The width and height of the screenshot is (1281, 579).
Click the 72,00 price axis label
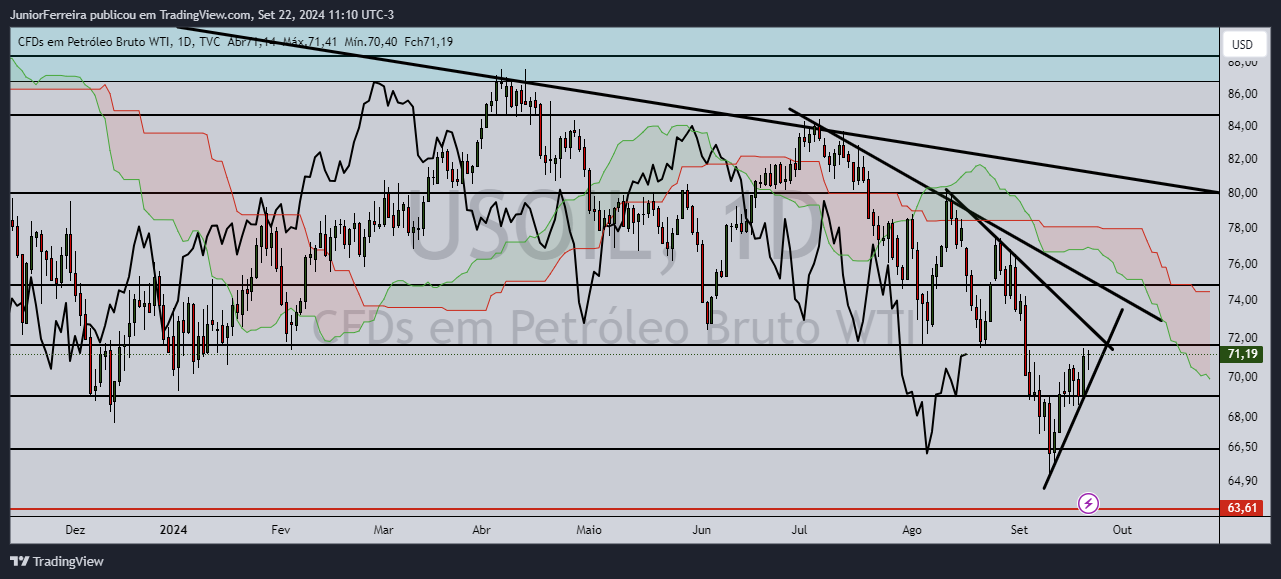1242,338
